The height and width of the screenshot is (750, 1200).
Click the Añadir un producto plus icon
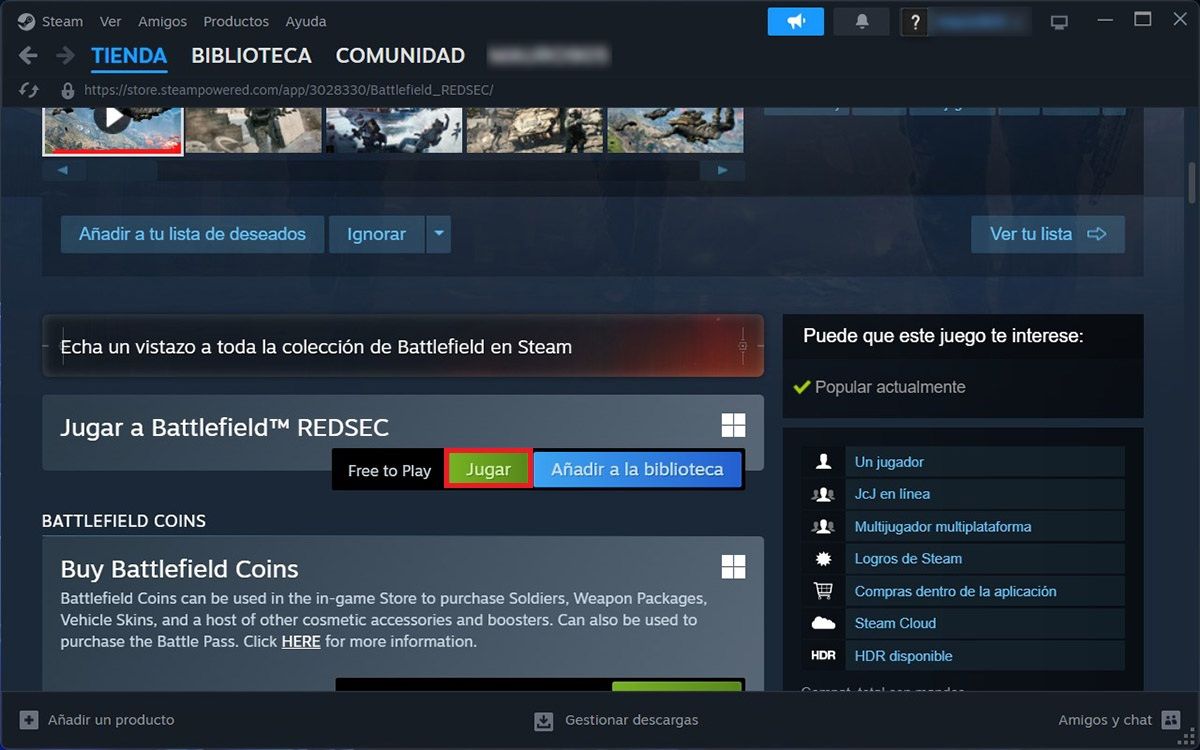[29, 720]
